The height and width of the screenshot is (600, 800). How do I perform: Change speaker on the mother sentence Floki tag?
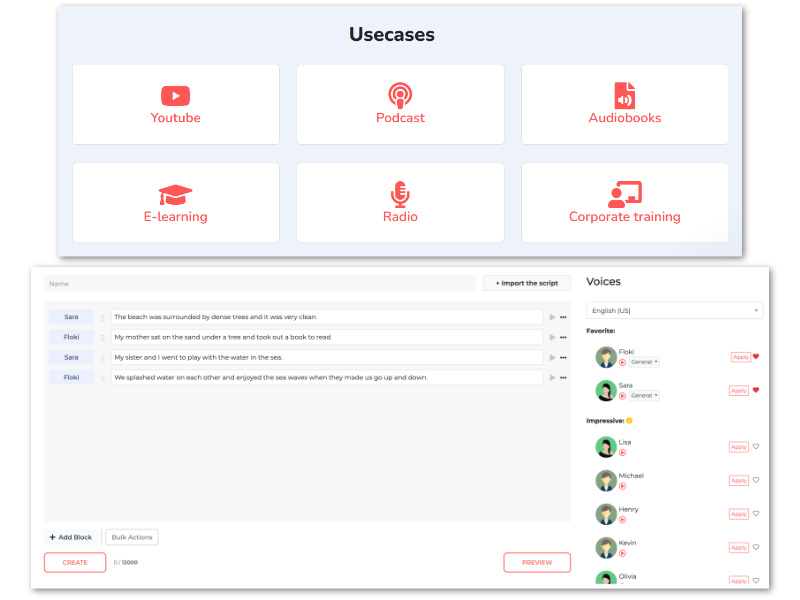click(71, 337)
